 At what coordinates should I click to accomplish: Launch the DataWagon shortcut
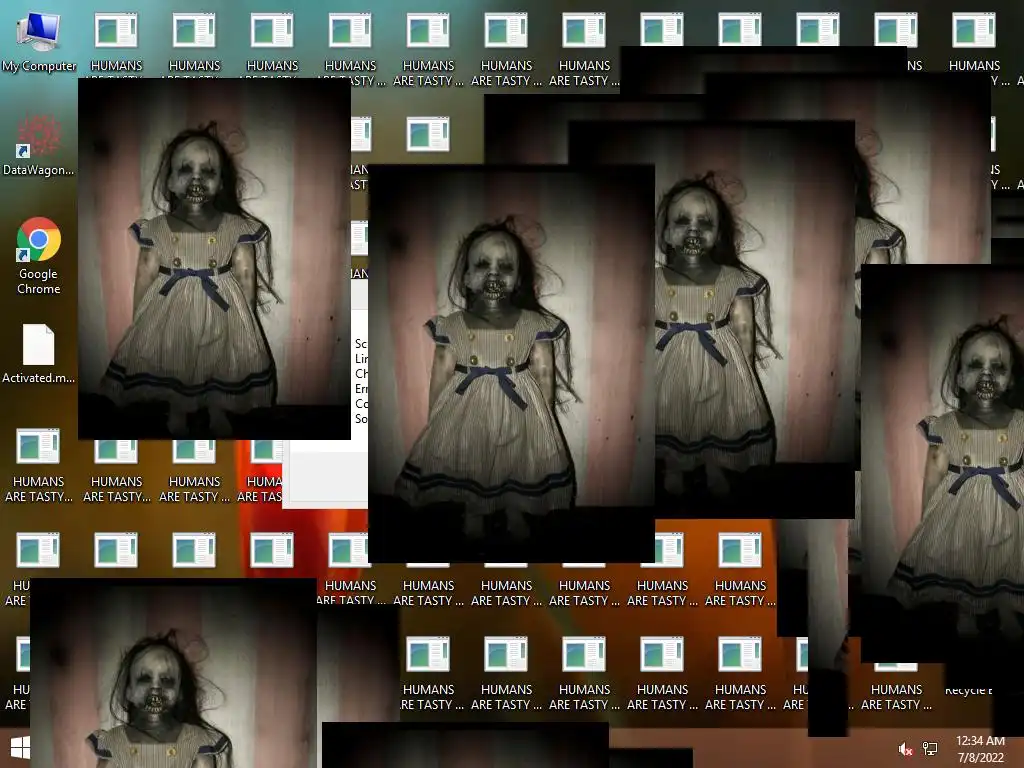tap(39, 145)
